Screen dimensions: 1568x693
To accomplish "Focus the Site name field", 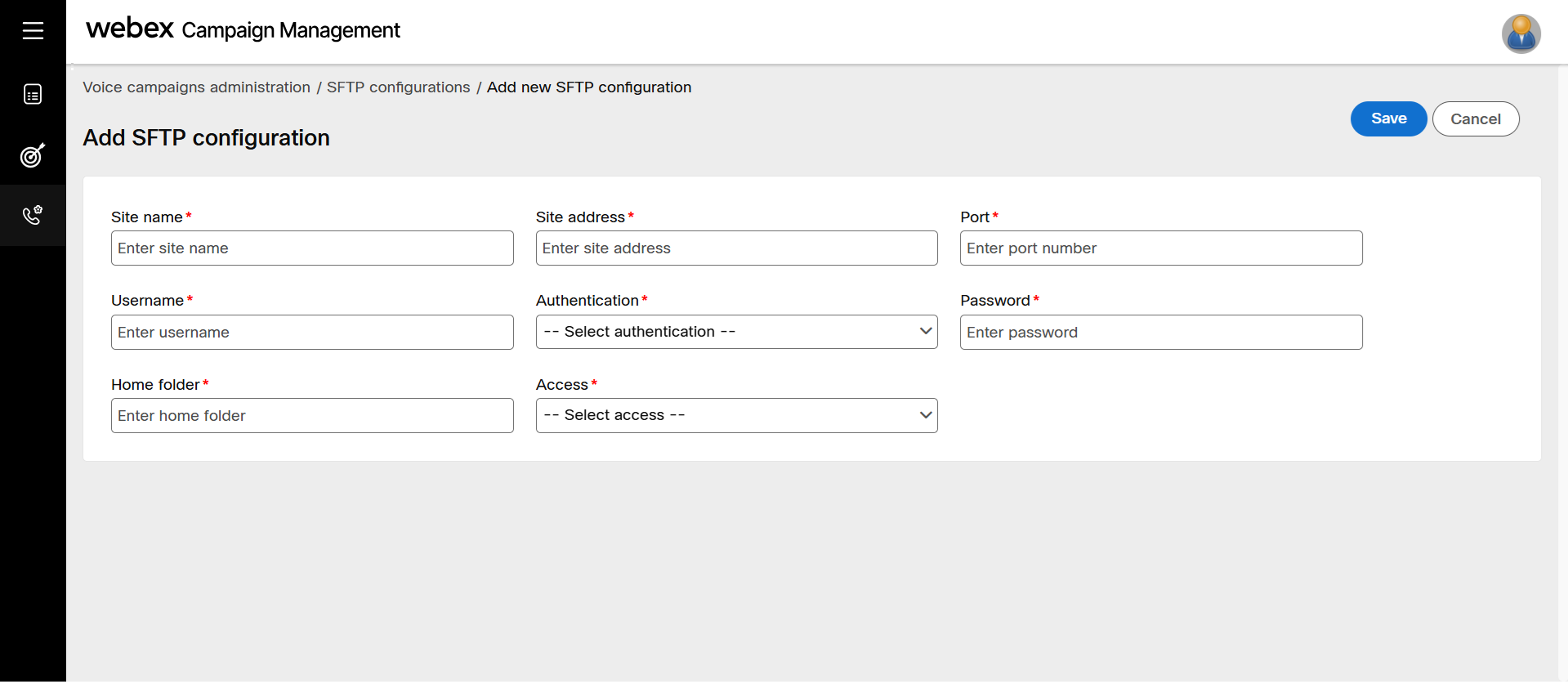I will 312,248.
